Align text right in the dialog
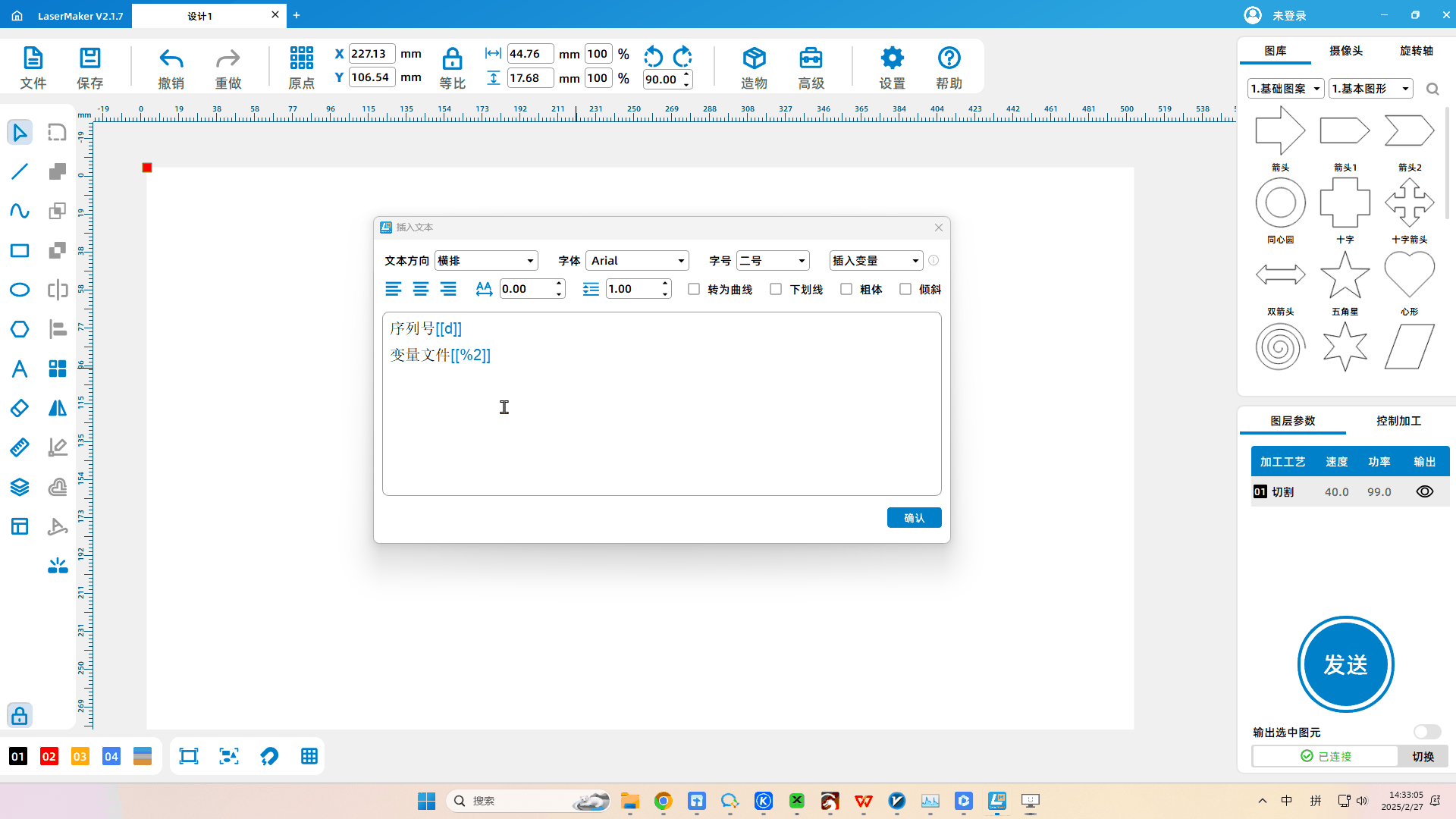This screenshot has height=819, width=1456. pyautogui.click(x=448, y=289)
